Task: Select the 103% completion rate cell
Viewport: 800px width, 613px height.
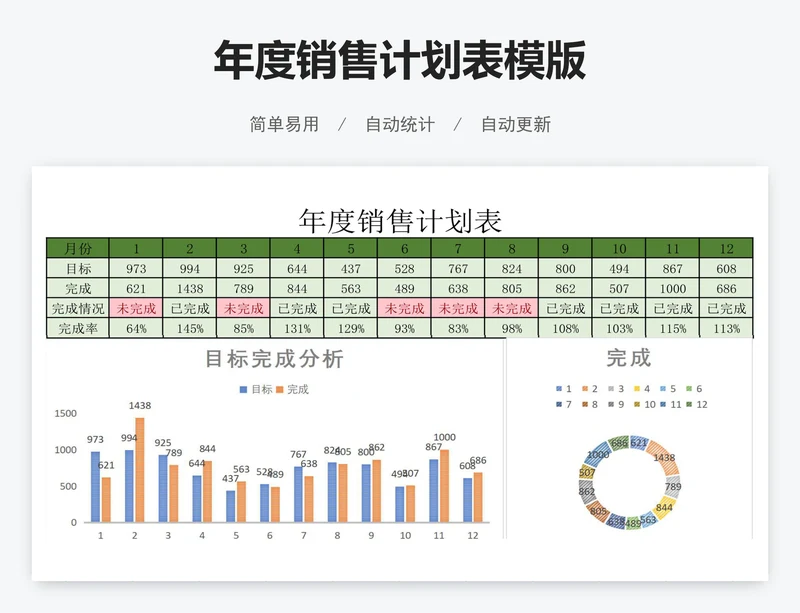Action: pos(619,328)
